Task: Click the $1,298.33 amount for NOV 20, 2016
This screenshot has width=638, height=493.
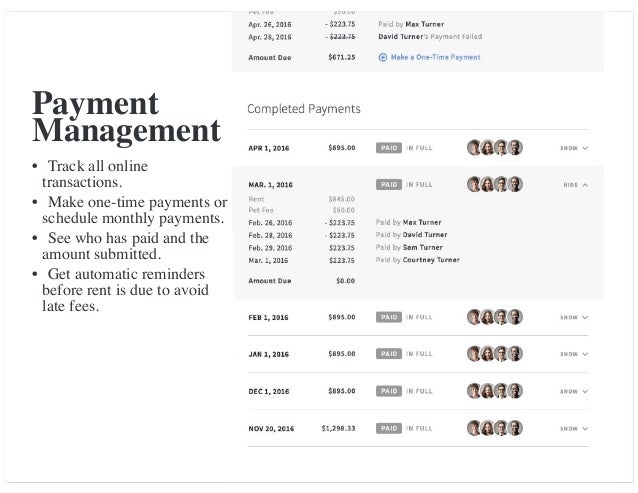Action: pyautogui.click(x=339, y=428)
